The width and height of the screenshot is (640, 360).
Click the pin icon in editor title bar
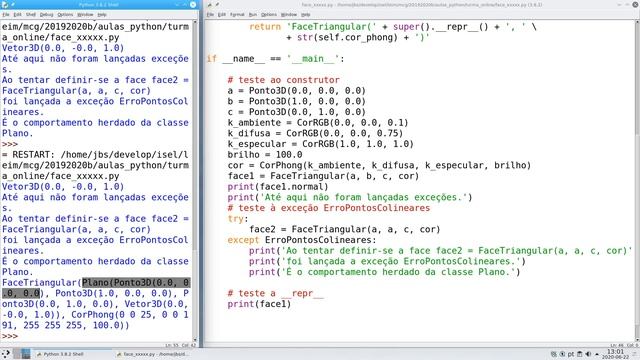(218, 4)
